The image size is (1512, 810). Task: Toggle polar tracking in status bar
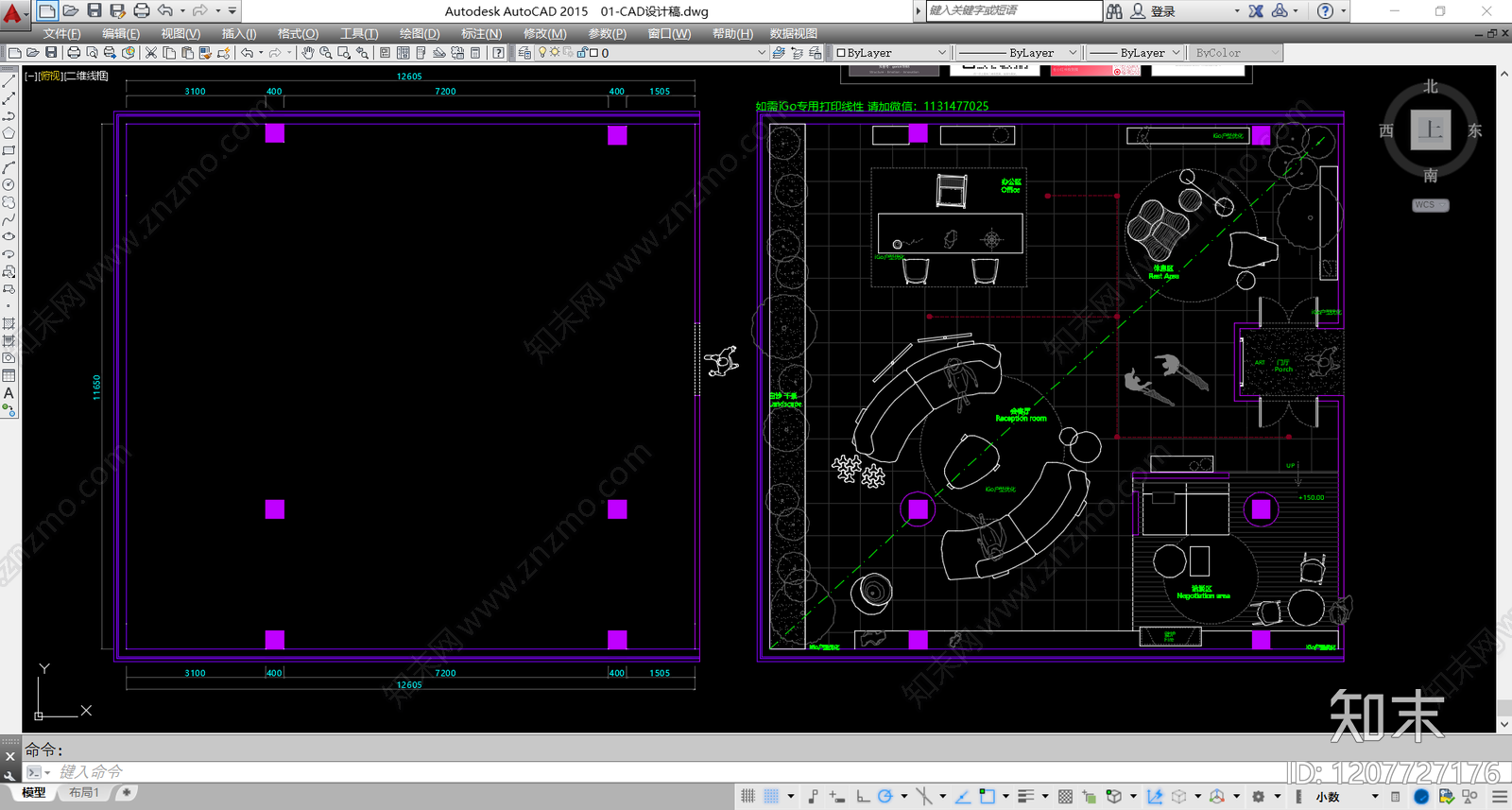point(885,797)
